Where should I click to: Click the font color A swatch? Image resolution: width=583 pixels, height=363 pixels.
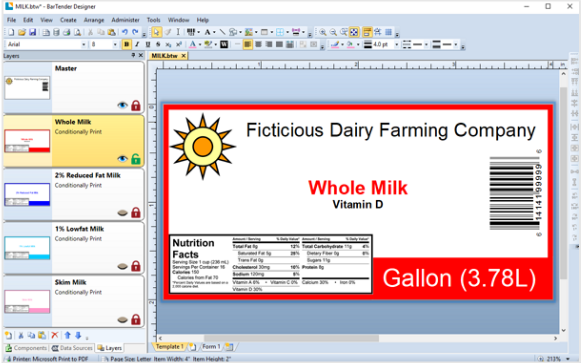tap(192, 45)
